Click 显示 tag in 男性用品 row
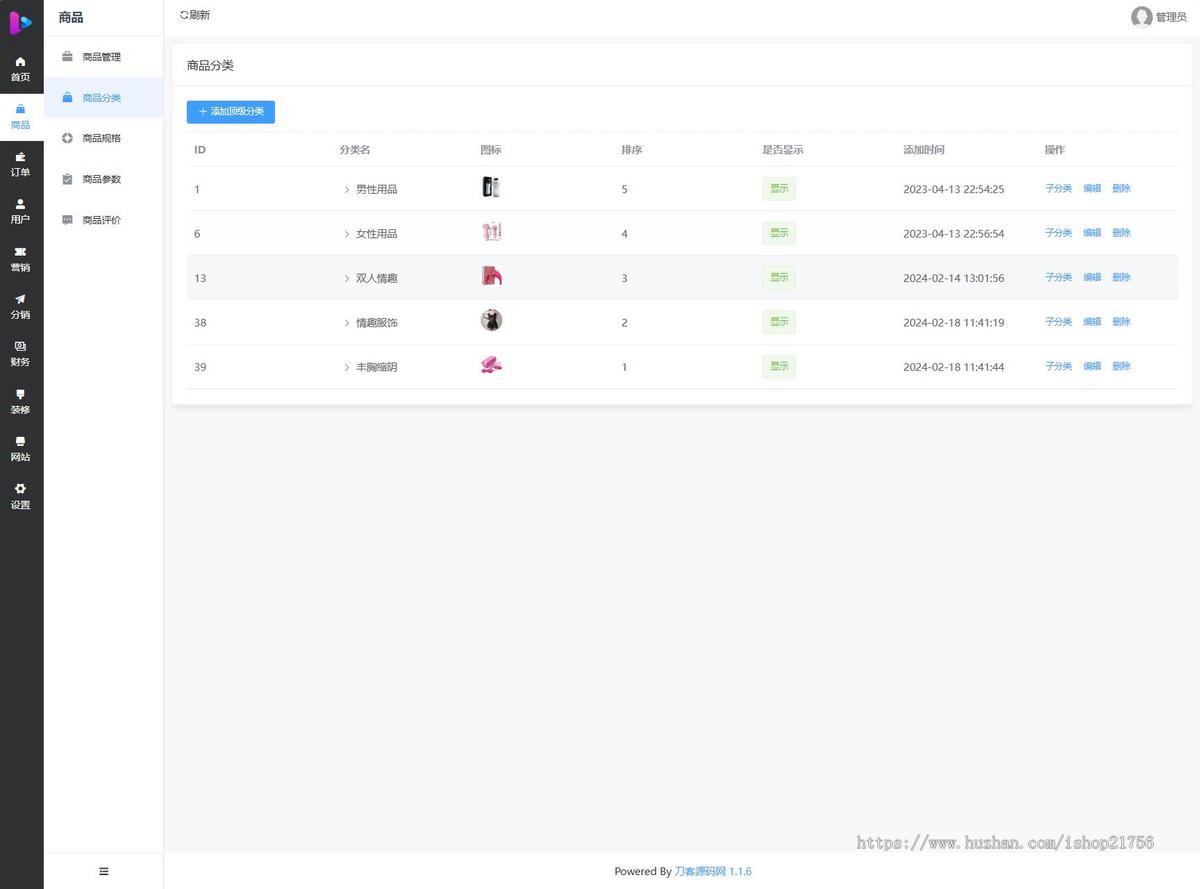The width and height of the screenshot is (1200, 889). click(x=779, y=189)
